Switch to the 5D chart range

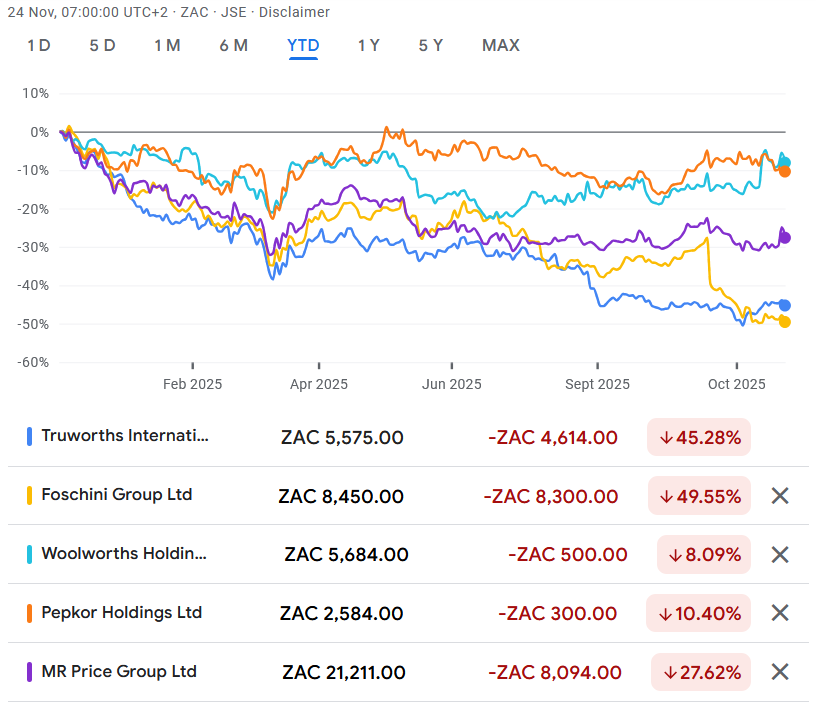(x=101, y=46)
